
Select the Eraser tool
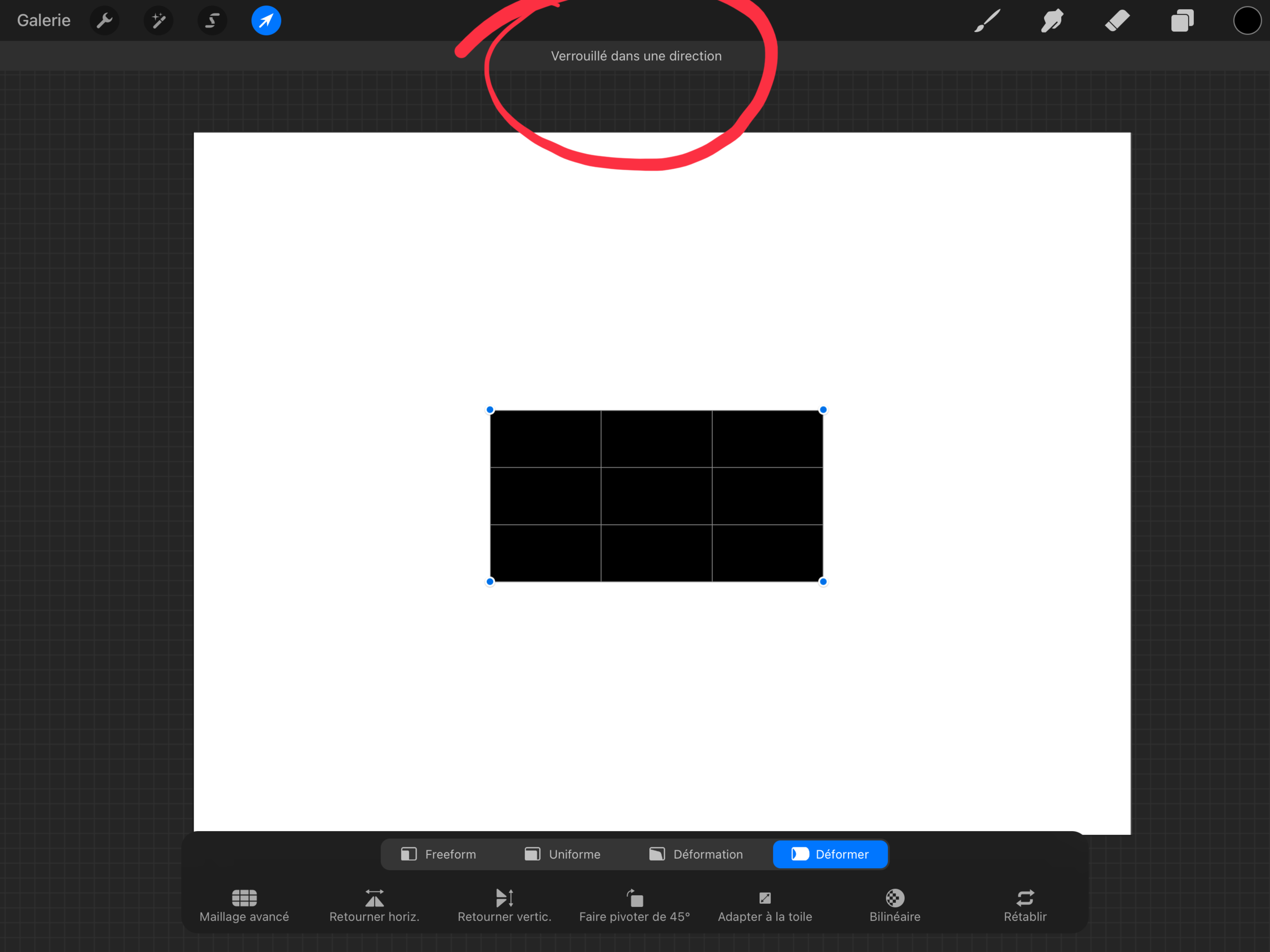[1117, 21]
